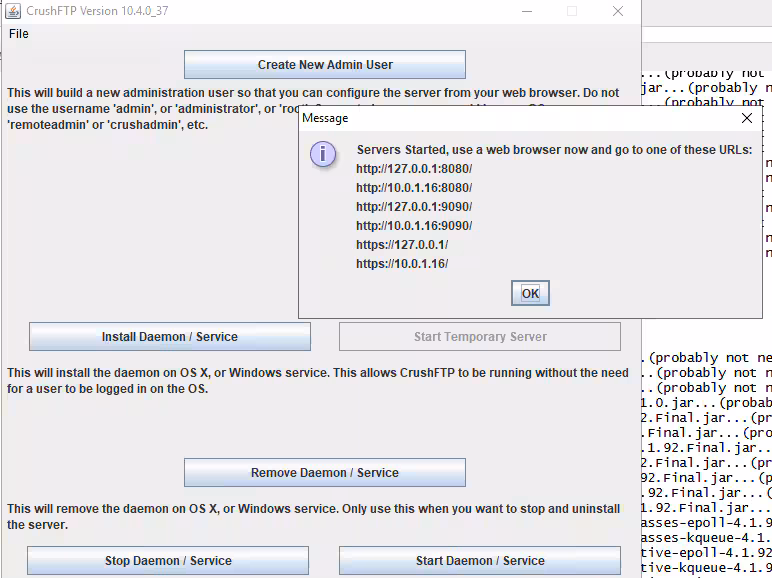Select the http://127.0.0.1:9090/ URL line
This screenshot has height=578, width=772.
[x=414, y=207]
